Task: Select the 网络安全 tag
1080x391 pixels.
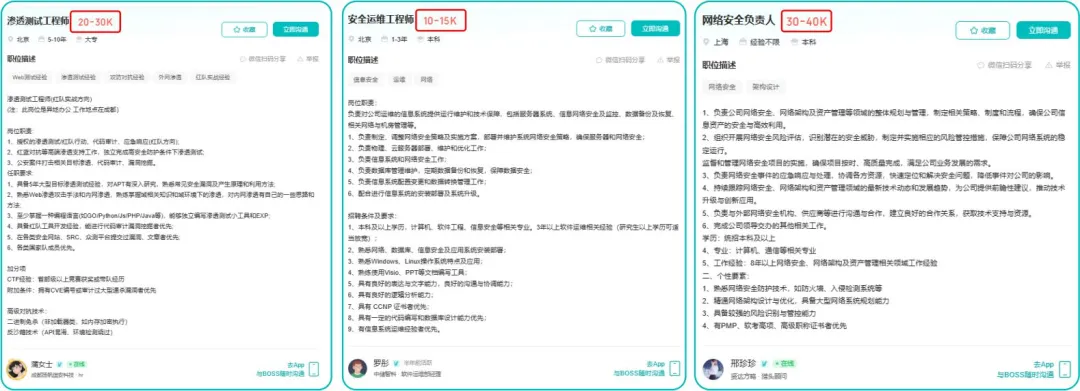Action: point(722,87)
